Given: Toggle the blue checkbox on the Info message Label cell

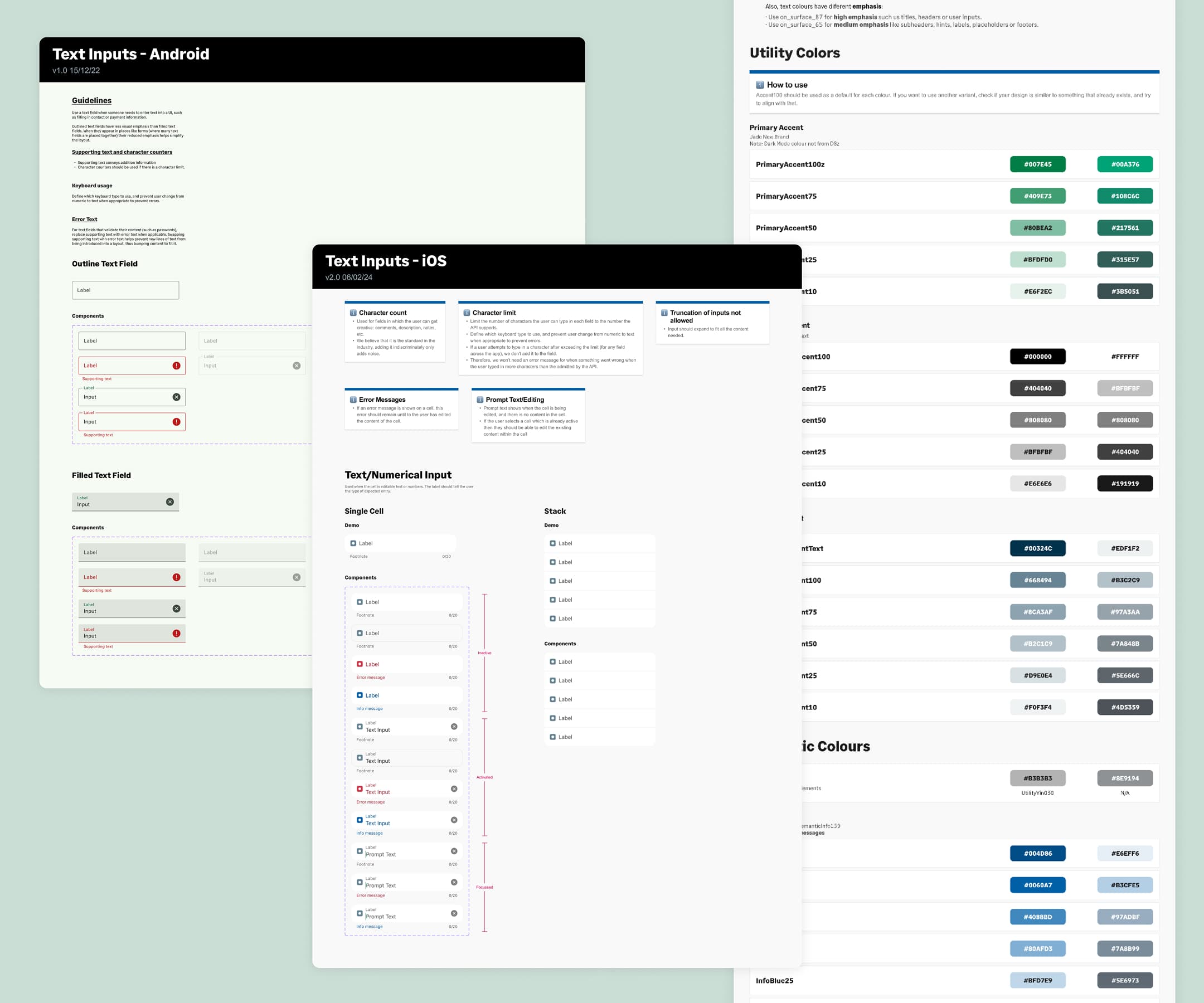Looking at the screenshot, I should tap(360, 695).
